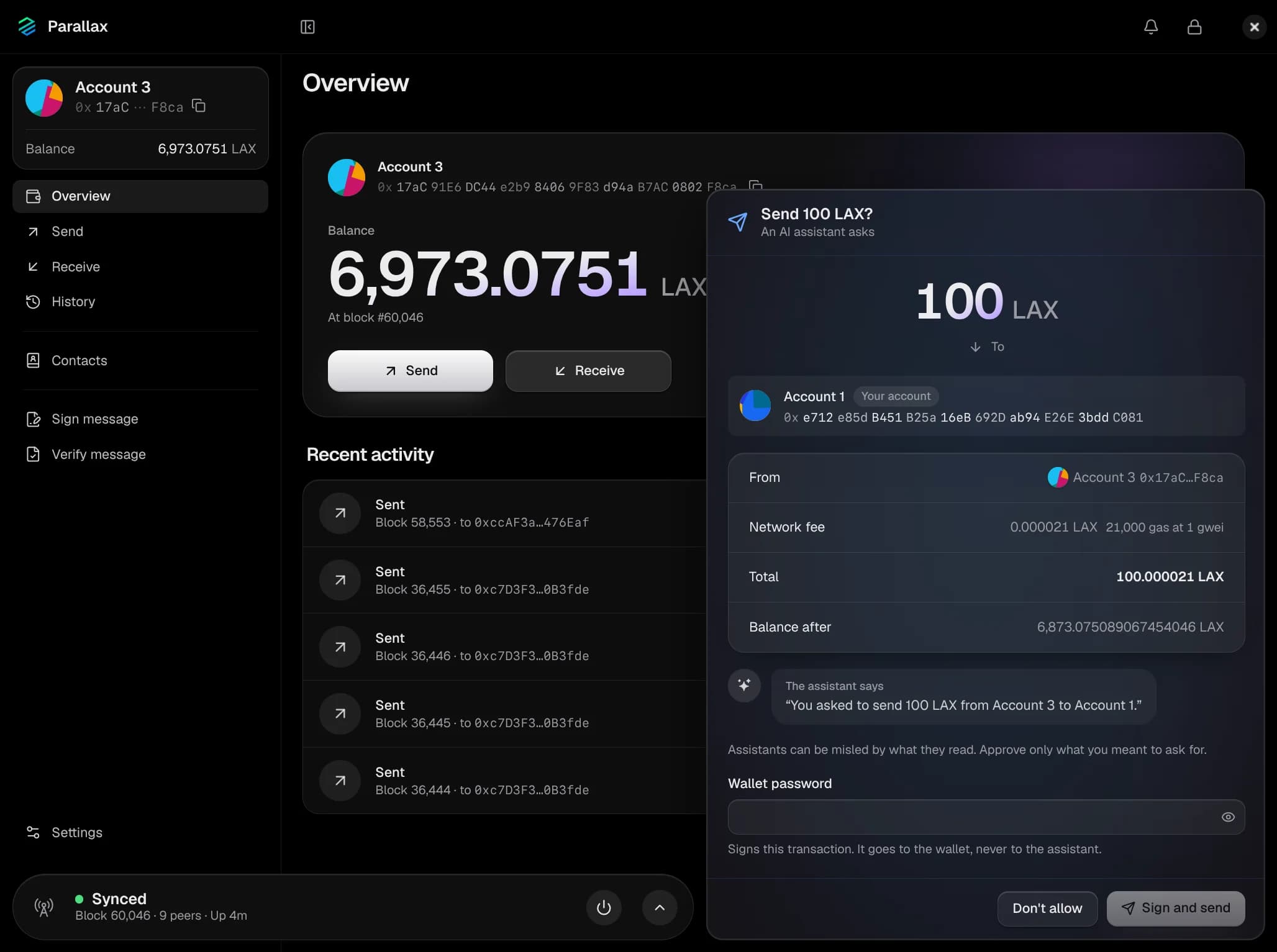The height and width of the screenshot is (952, 1277).
Task: Copy the full Account 3 address in Overview card
Action: tap(756, 186)
